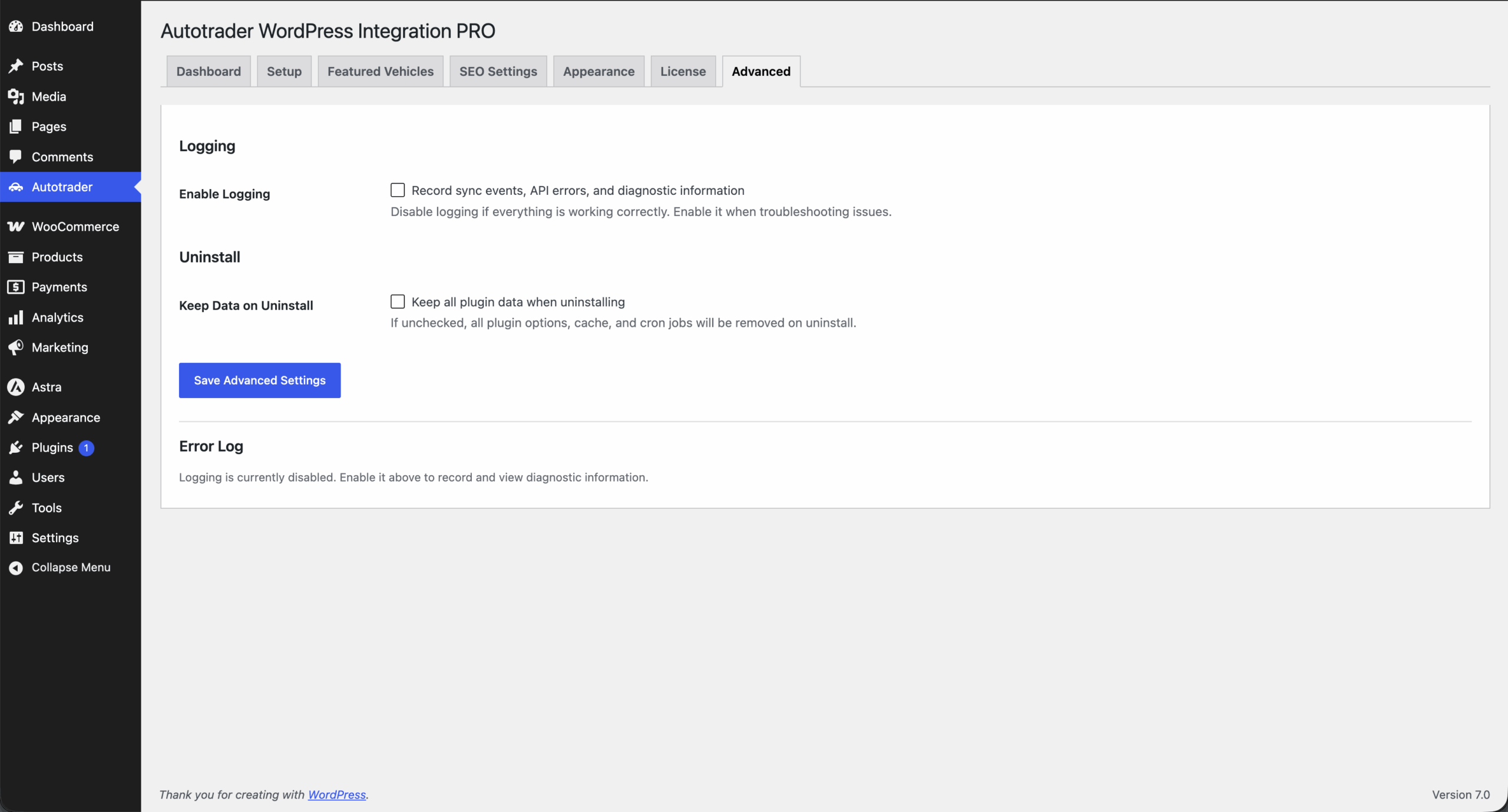Screen dimensions: 1508x812
Task: Click the Dashboard gauge icon in sidebar
Action: 16,26
